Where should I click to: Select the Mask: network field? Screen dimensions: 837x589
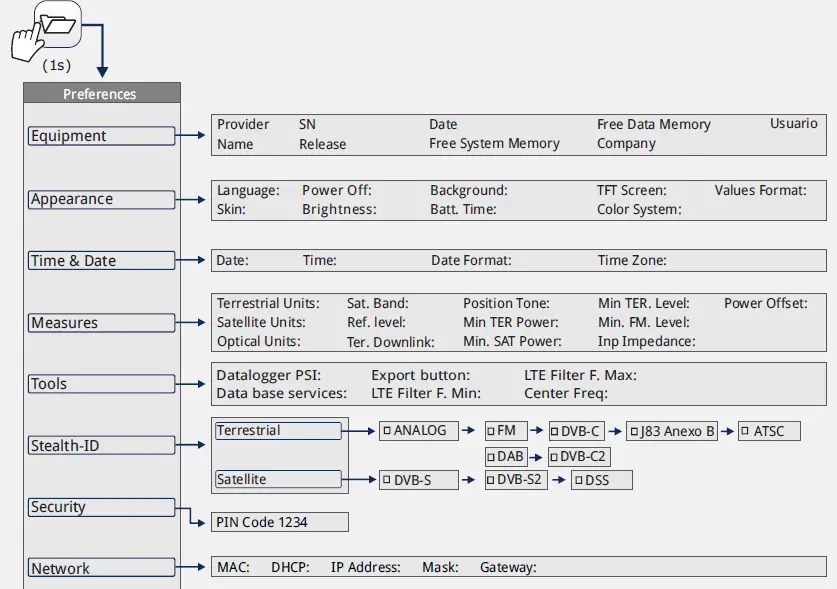[x=440, y=567]
